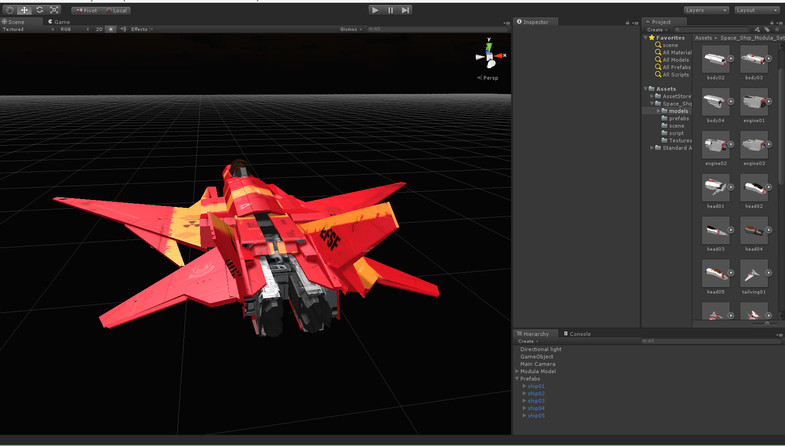
Task: Toggle Pivot/Center handle position
Action: (87, 11)
